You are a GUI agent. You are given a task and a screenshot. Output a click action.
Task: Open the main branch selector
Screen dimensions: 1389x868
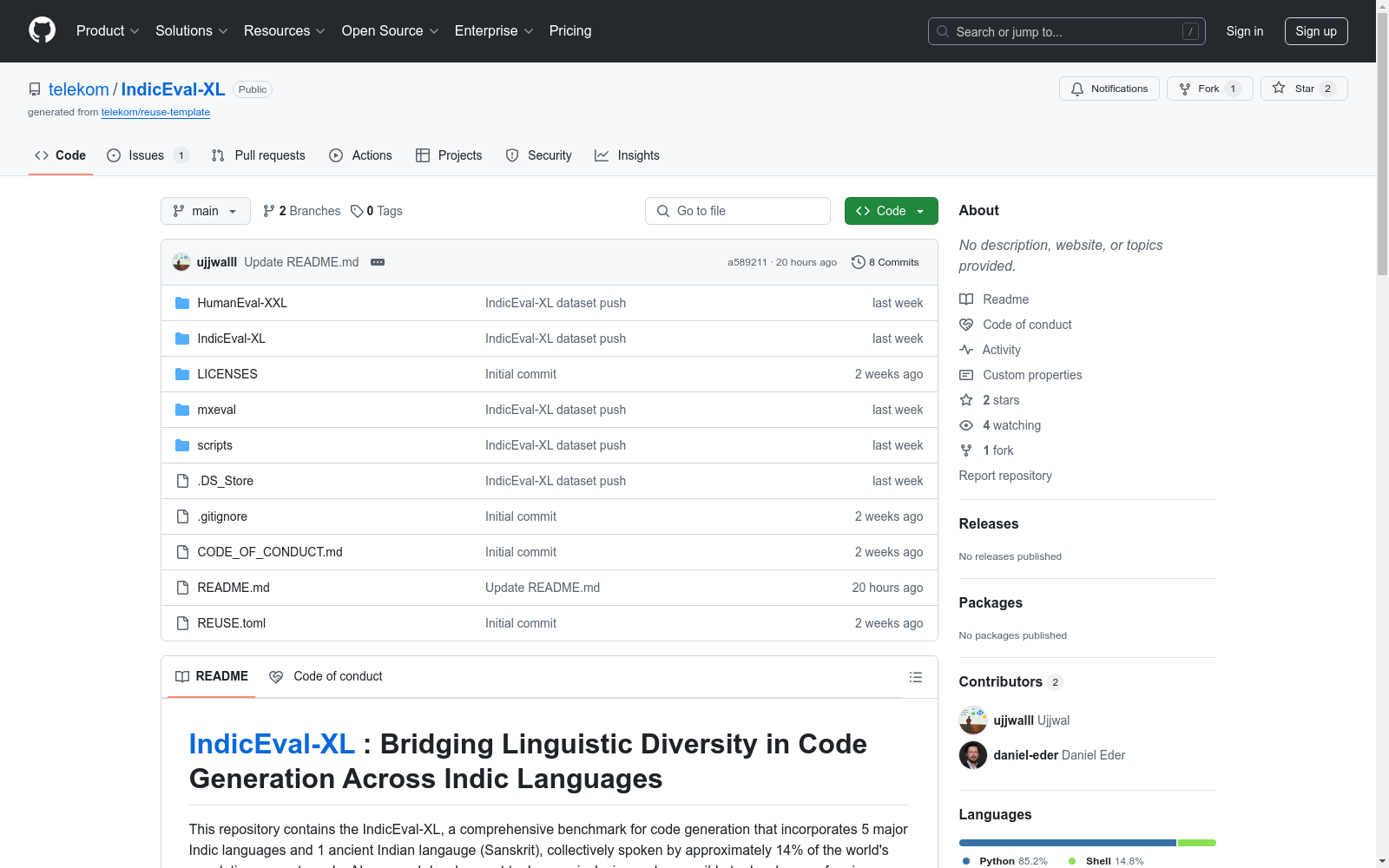coord(206,211)
